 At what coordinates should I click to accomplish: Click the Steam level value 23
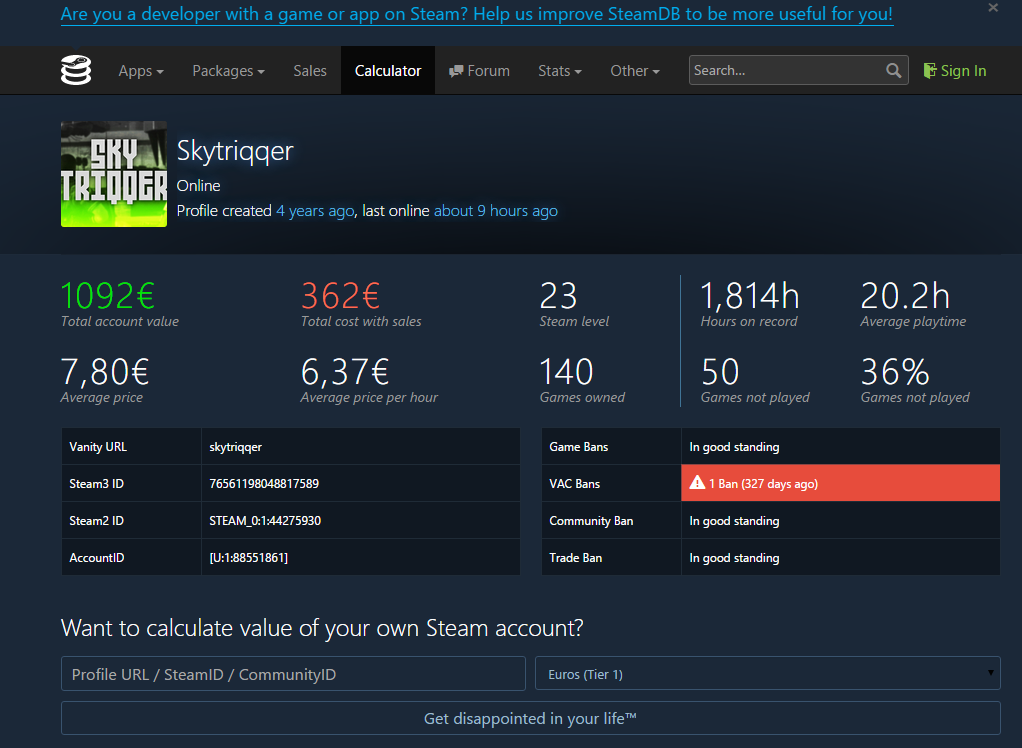click(558, 296)
